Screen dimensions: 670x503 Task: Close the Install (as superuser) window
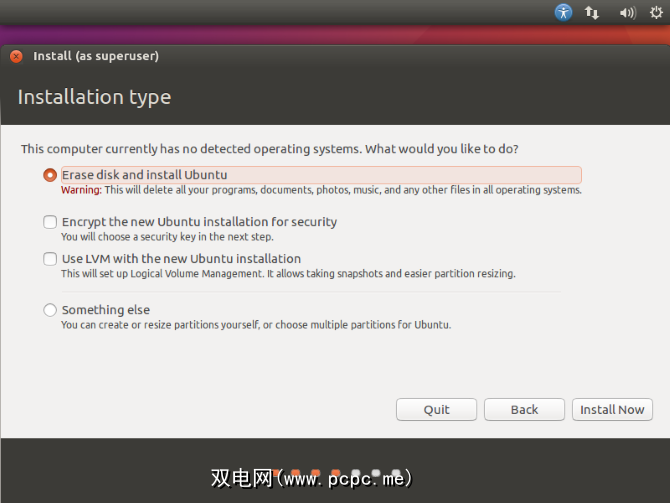point(16,57)
